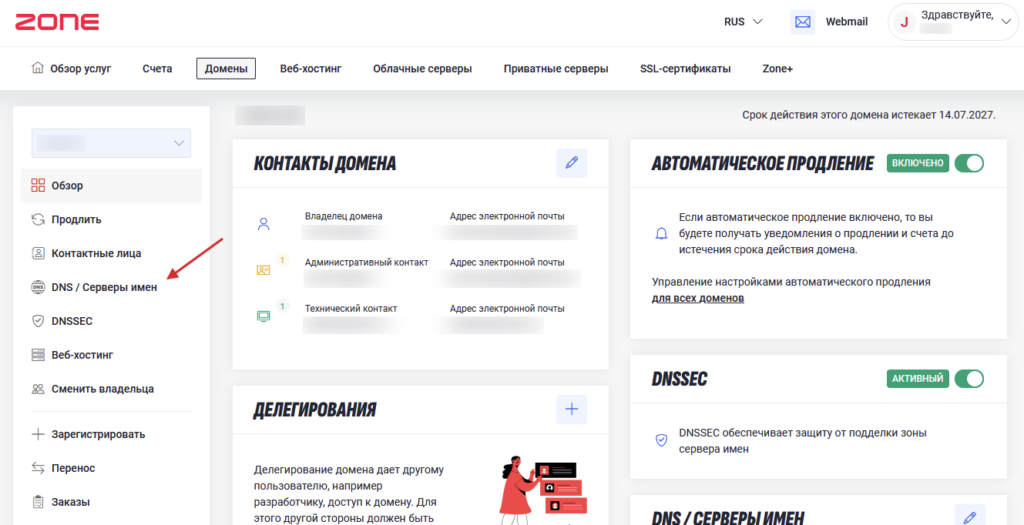Switch to Облачные серверы tab

[x=422, y=69]
